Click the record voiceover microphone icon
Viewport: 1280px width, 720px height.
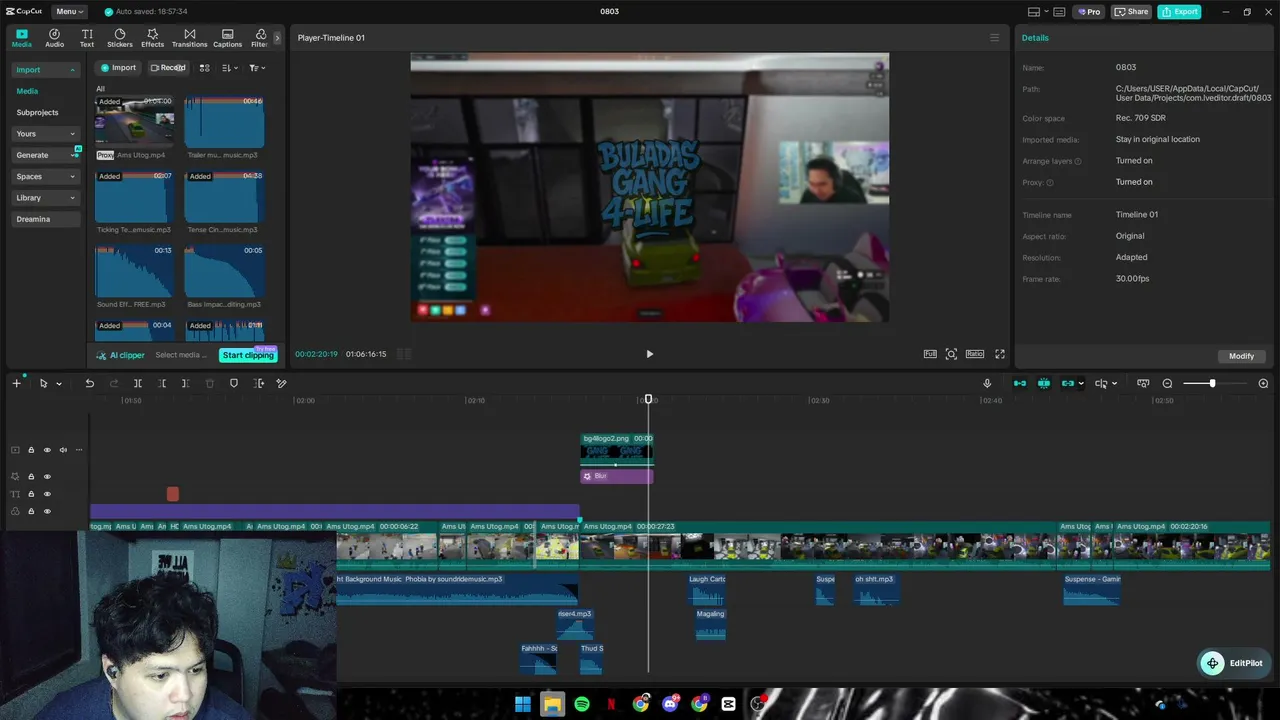987,383
